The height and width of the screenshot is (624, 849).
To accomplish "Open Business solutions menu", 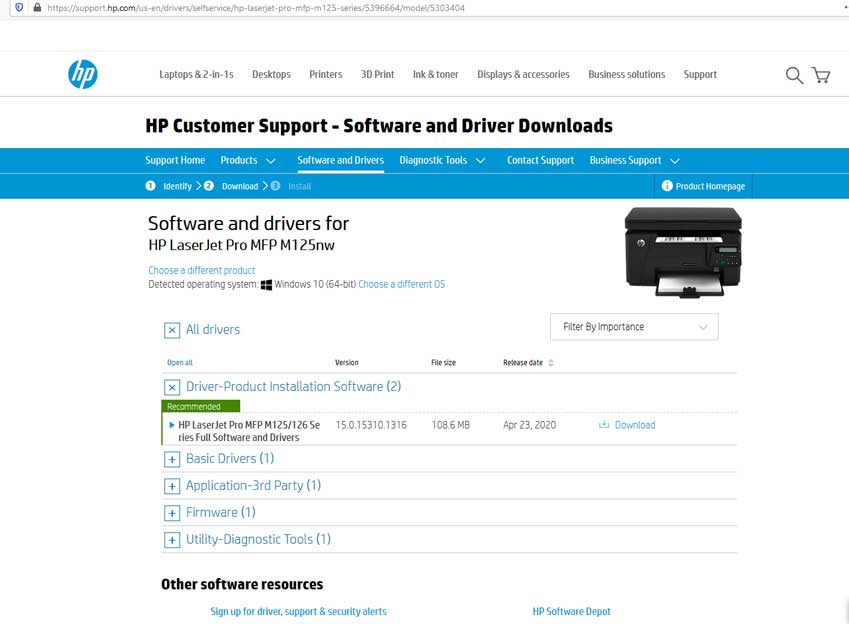I will click(x=626, y=74).
